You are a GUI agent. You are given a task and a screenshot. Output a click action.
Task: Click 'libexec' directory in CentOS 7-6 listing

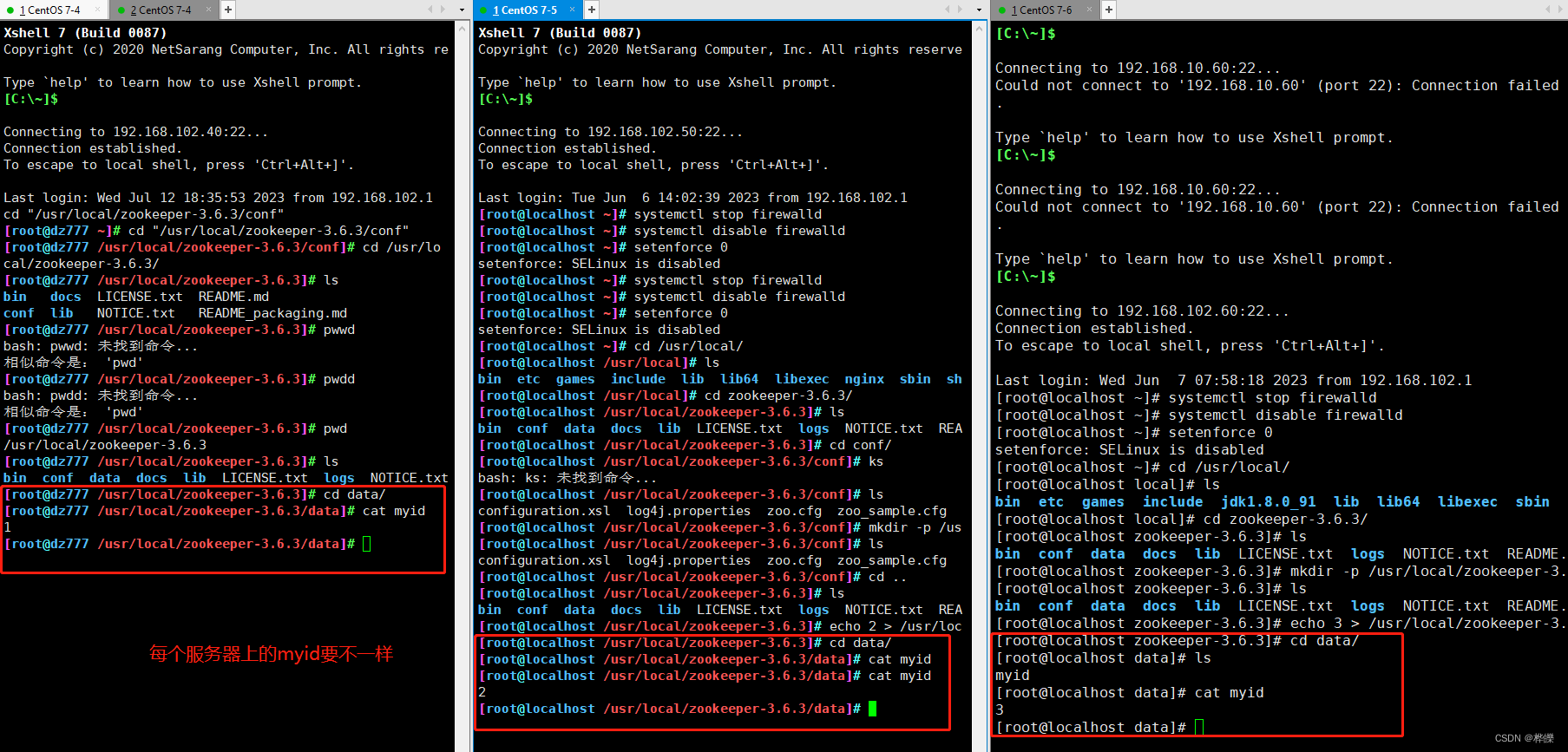tap(1467, 501)
